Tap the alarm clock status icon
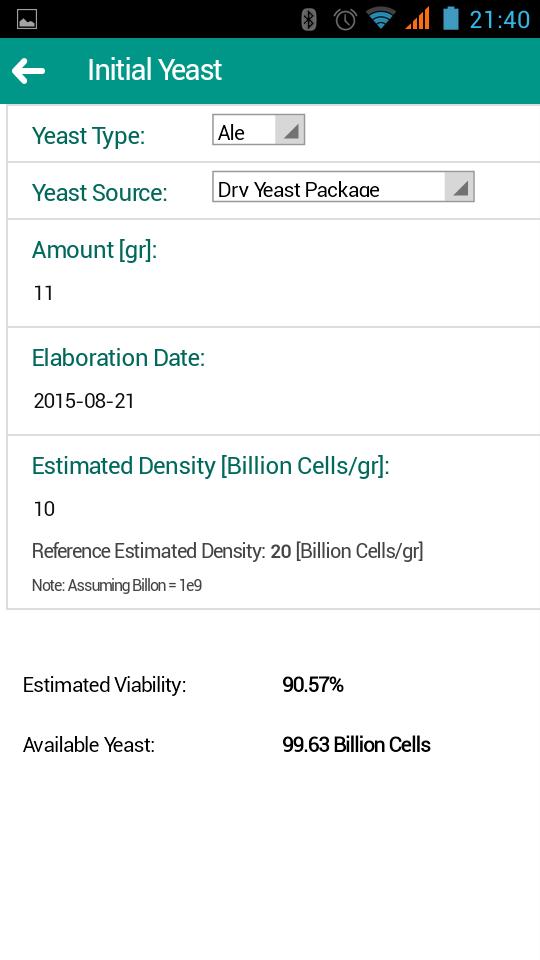Image resolution: width=540 pixels, height=960 pixels. (x=345, y=19)
